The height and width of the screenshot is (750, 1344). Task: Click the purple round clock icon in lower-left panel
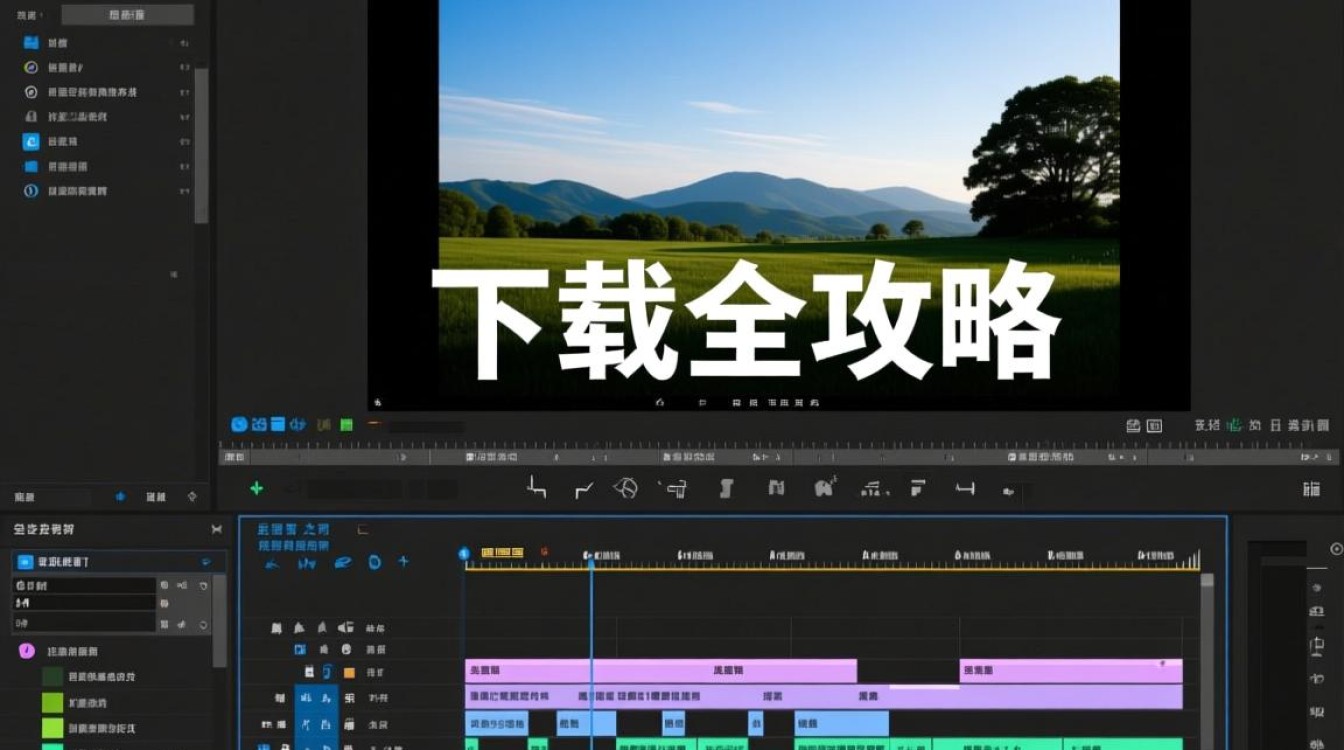pyautogui.click(x=27, y=651)
